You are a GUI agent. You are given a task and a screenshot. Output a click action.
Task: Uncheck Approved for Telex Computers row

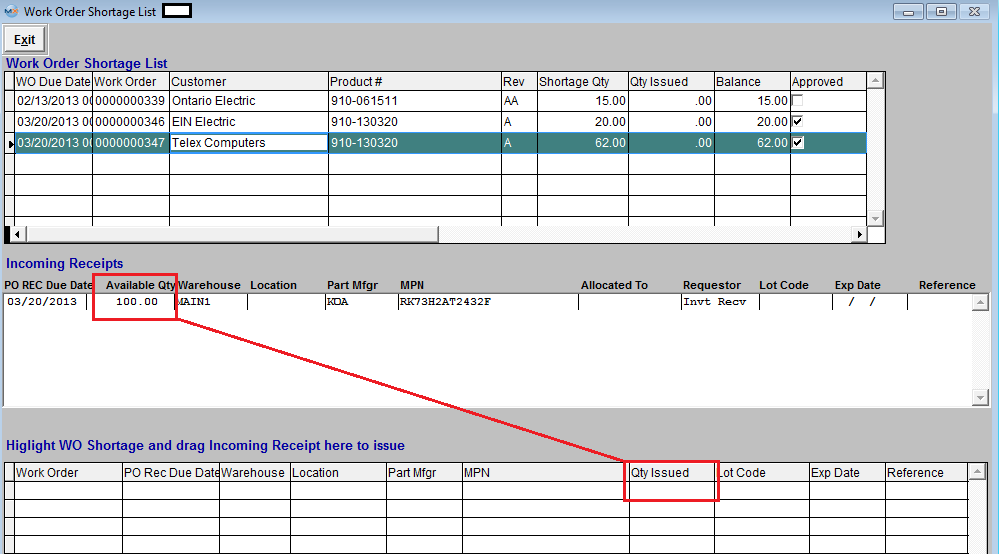(797, 143)
